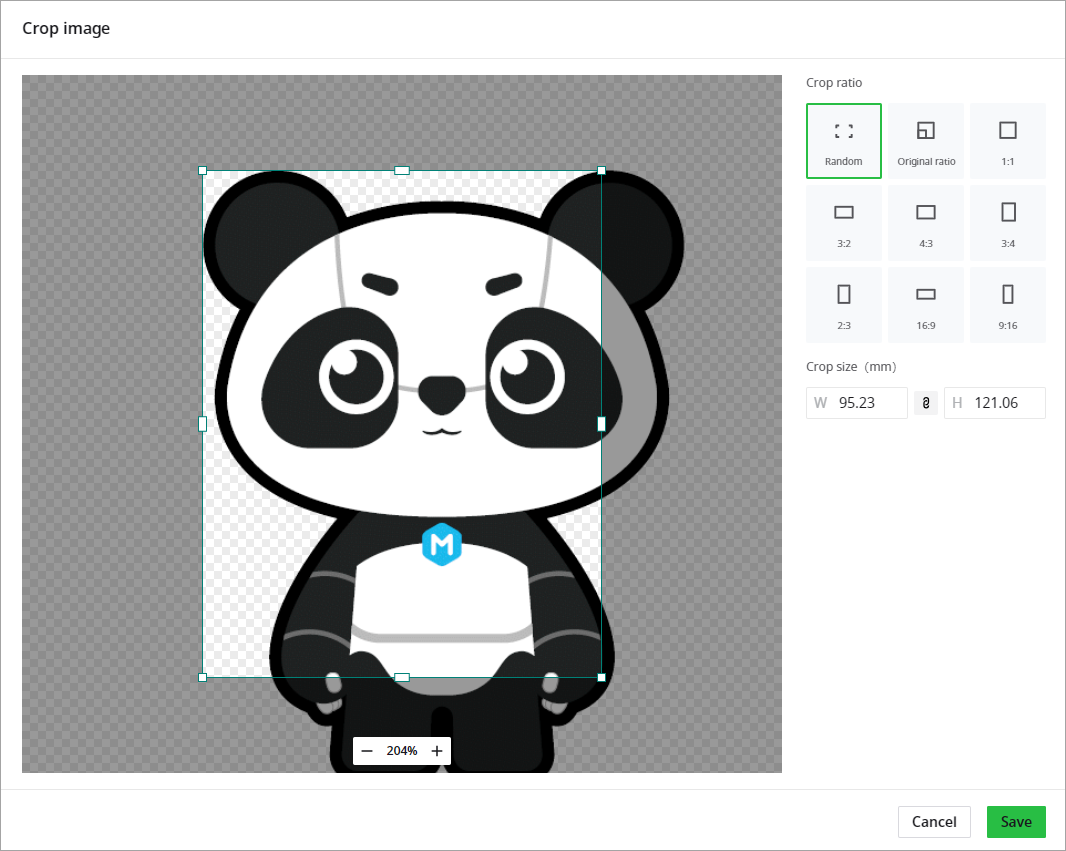The width and height of the screenshot is (1066, 851).
Task: Select the Random crop ratio option
Action: (x=843, y=141)
